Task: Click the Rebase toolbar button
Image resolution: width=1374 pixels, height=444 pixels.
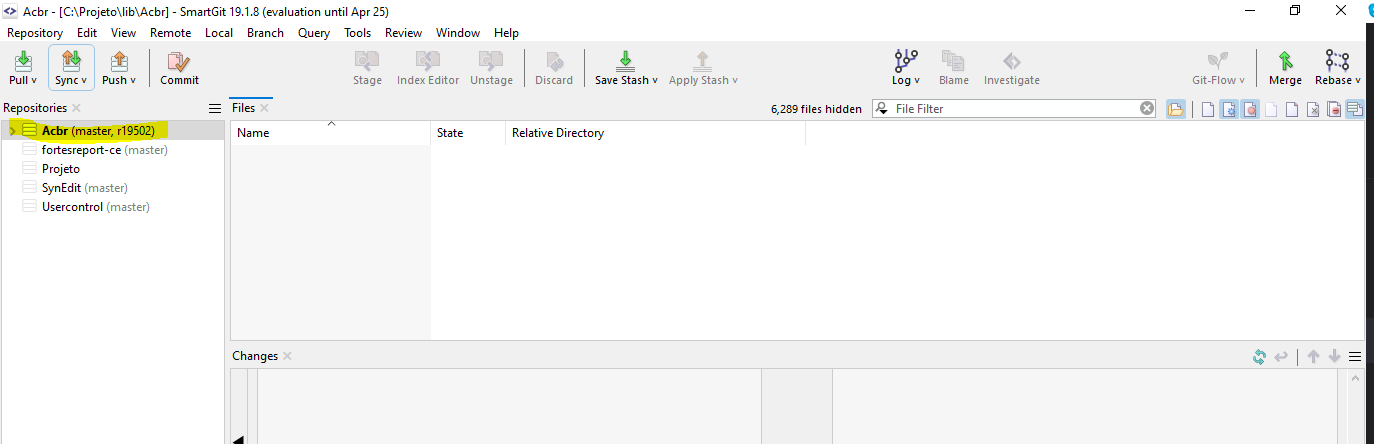Action: click(x=1338, y=67)
